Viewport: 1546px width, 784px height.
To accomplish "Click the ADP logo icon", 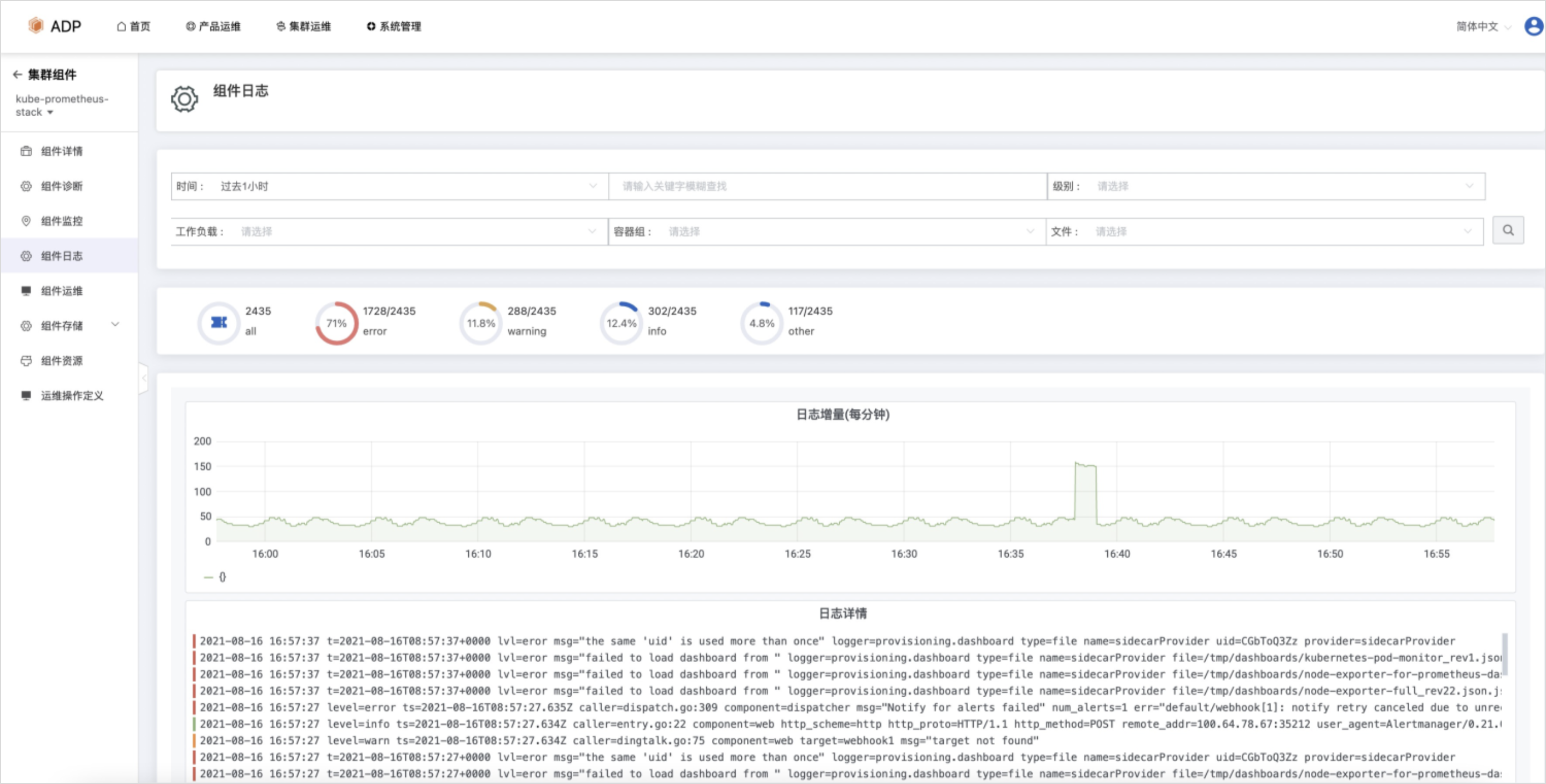I will tap(36, 25).
